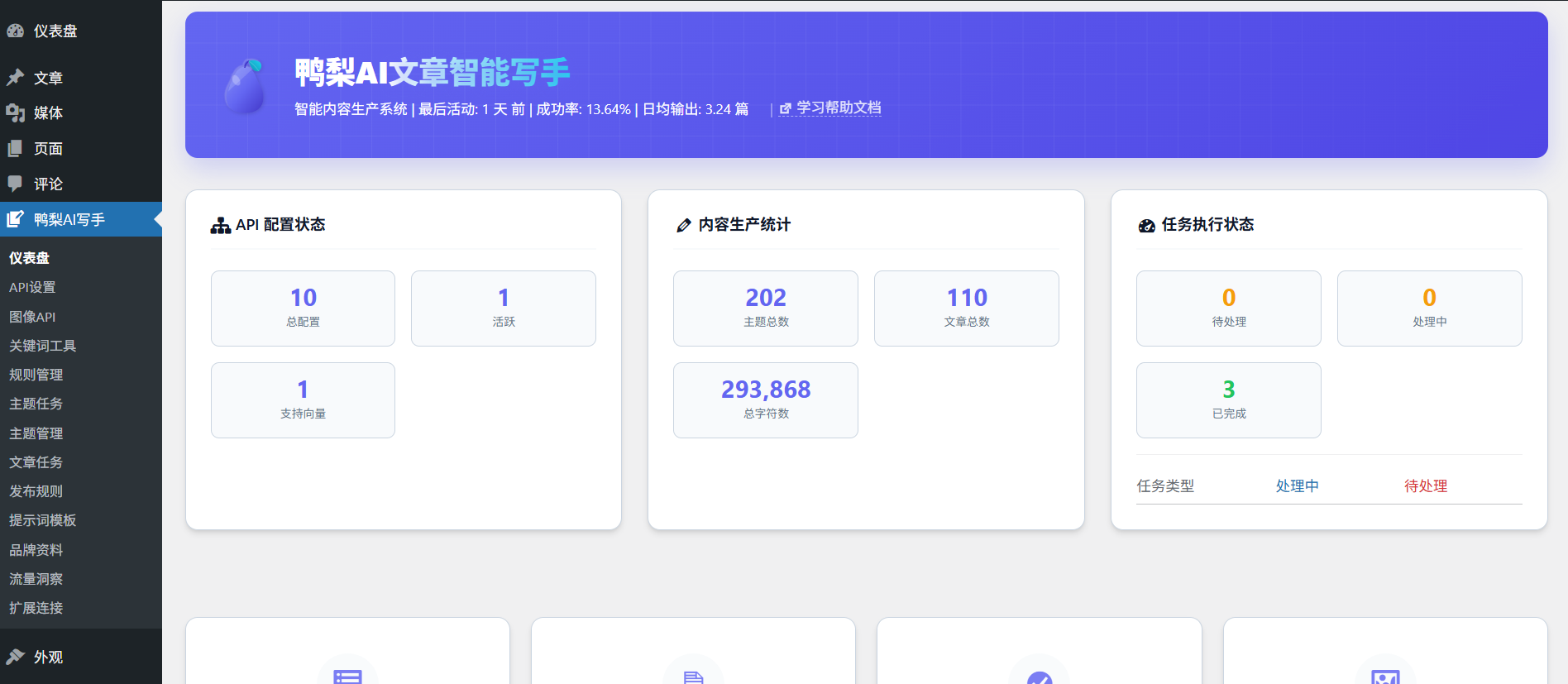This screenshot has height=684, width=1568.
Task: Click the 内容生产统计 panel heading
Action: tap(744, 225)
